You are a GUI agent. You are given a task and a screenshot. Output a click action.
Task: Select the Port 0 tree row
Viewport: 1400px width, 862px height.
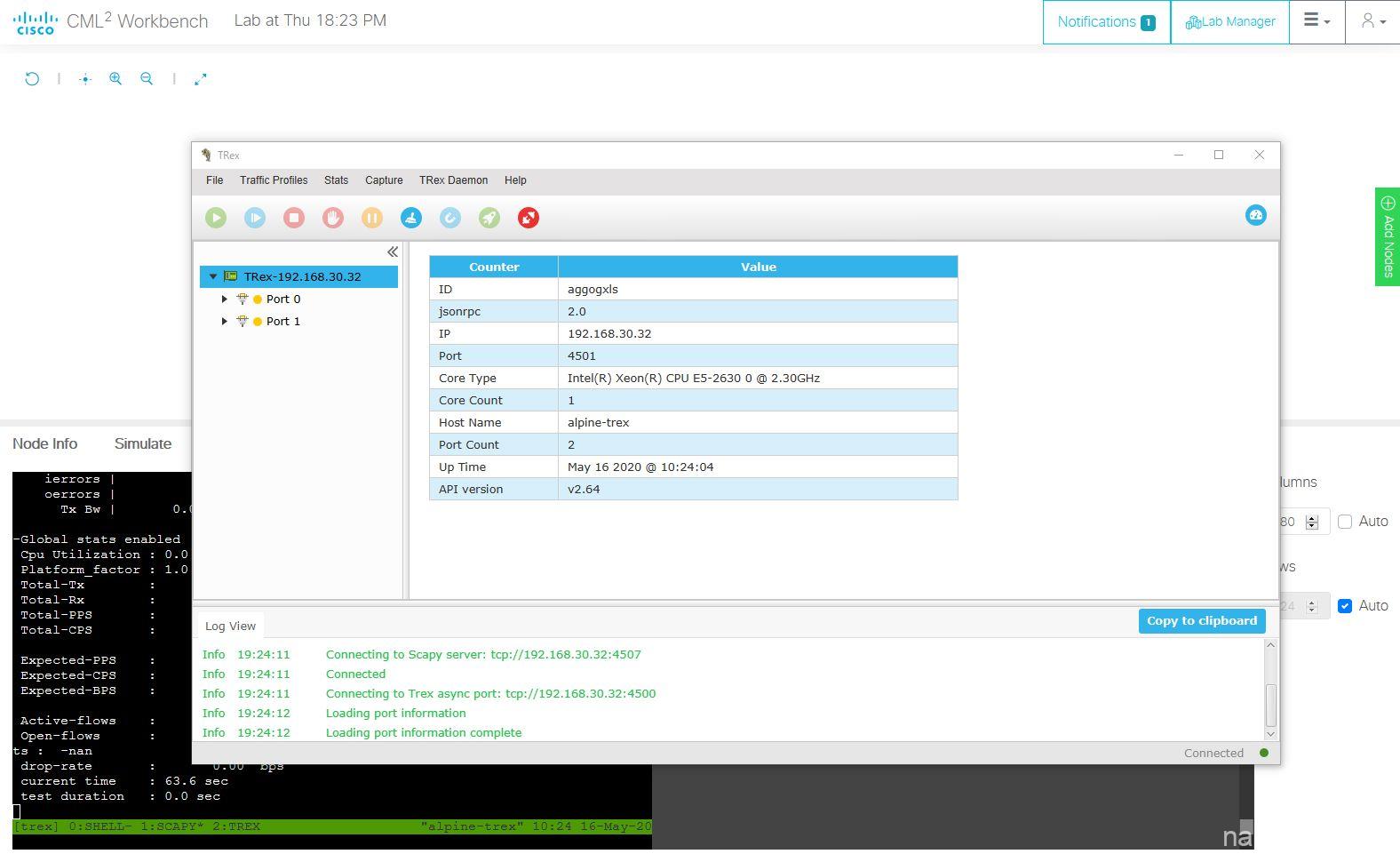[299, 299]
